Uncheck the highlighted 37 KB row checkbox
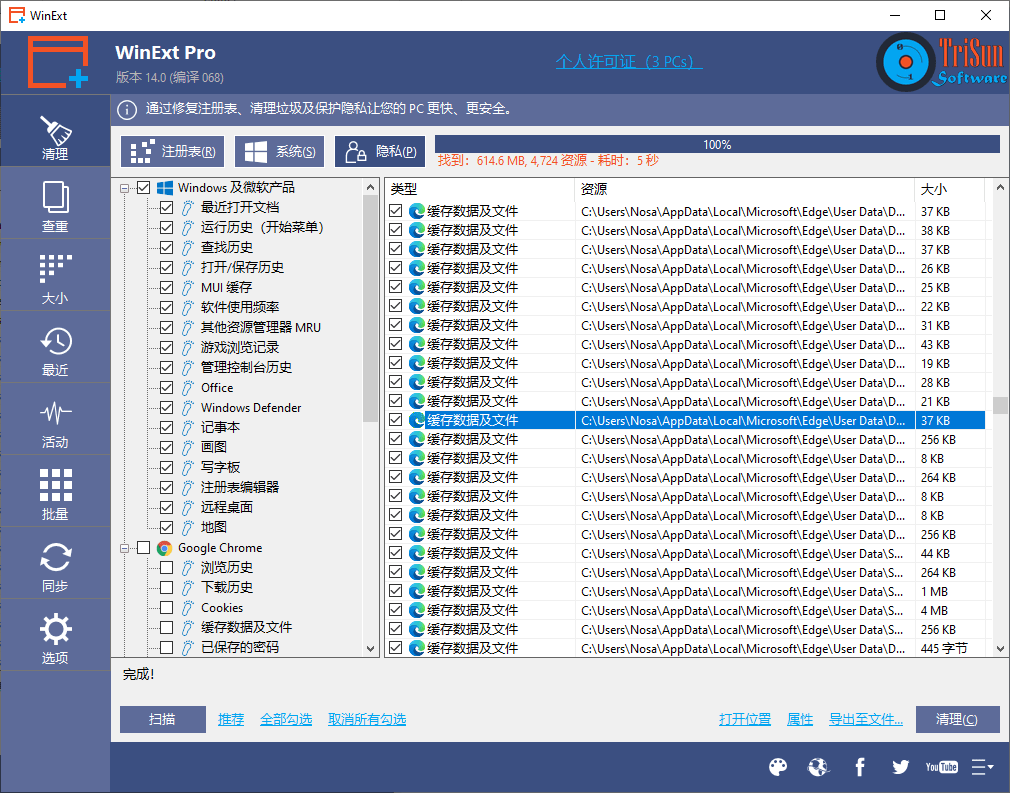The width and height of the screenshot is (1010, 793). point(395,420)
